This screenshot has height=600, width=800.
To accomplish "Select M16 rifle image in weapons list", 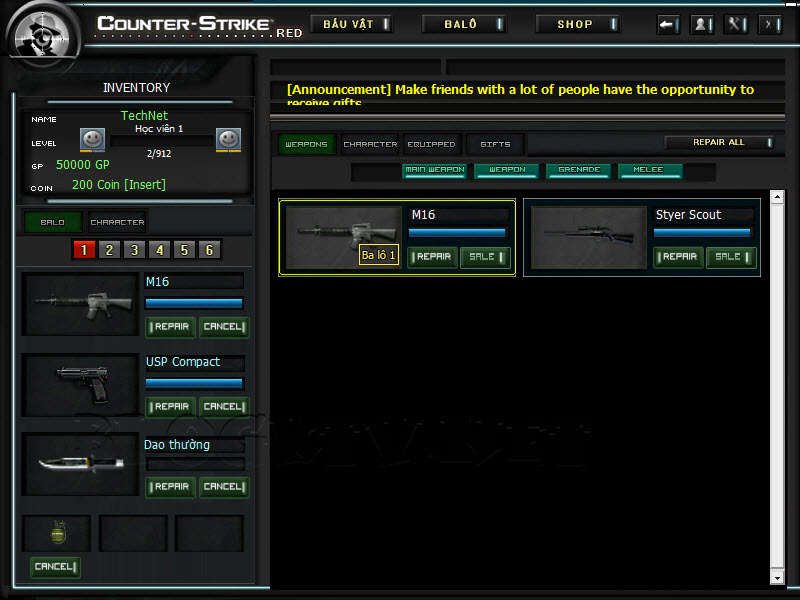I will click(344, 237).
